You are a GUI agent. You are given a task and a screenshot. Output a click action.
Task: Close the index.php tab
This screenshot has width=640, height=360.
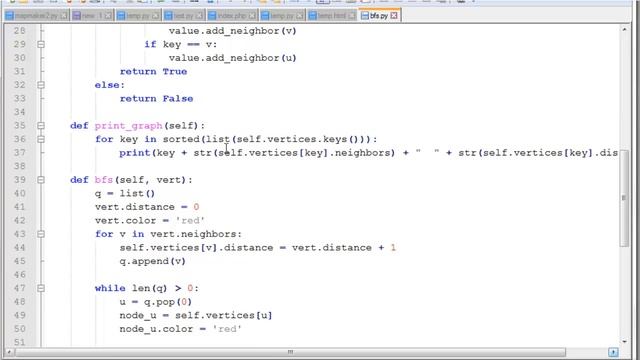coord(253,16)
